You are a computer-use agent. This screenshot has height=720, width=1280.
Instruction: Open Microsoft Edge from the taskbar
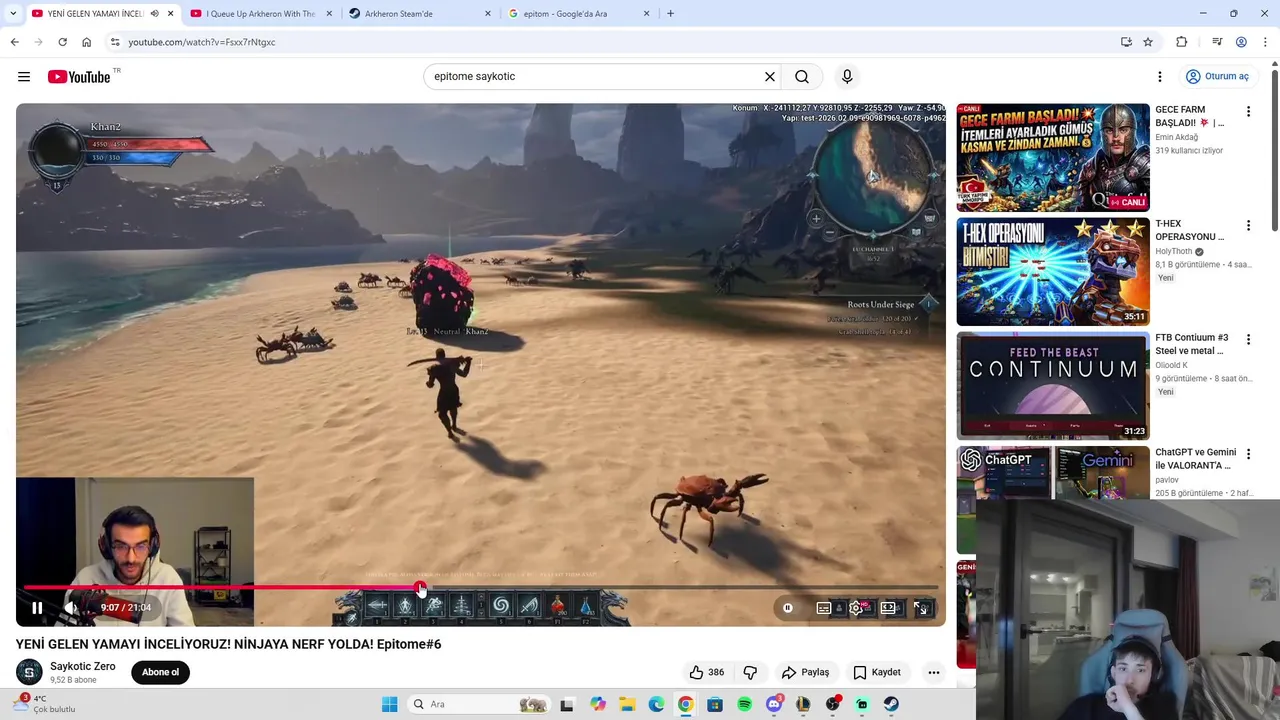[656, 705]
